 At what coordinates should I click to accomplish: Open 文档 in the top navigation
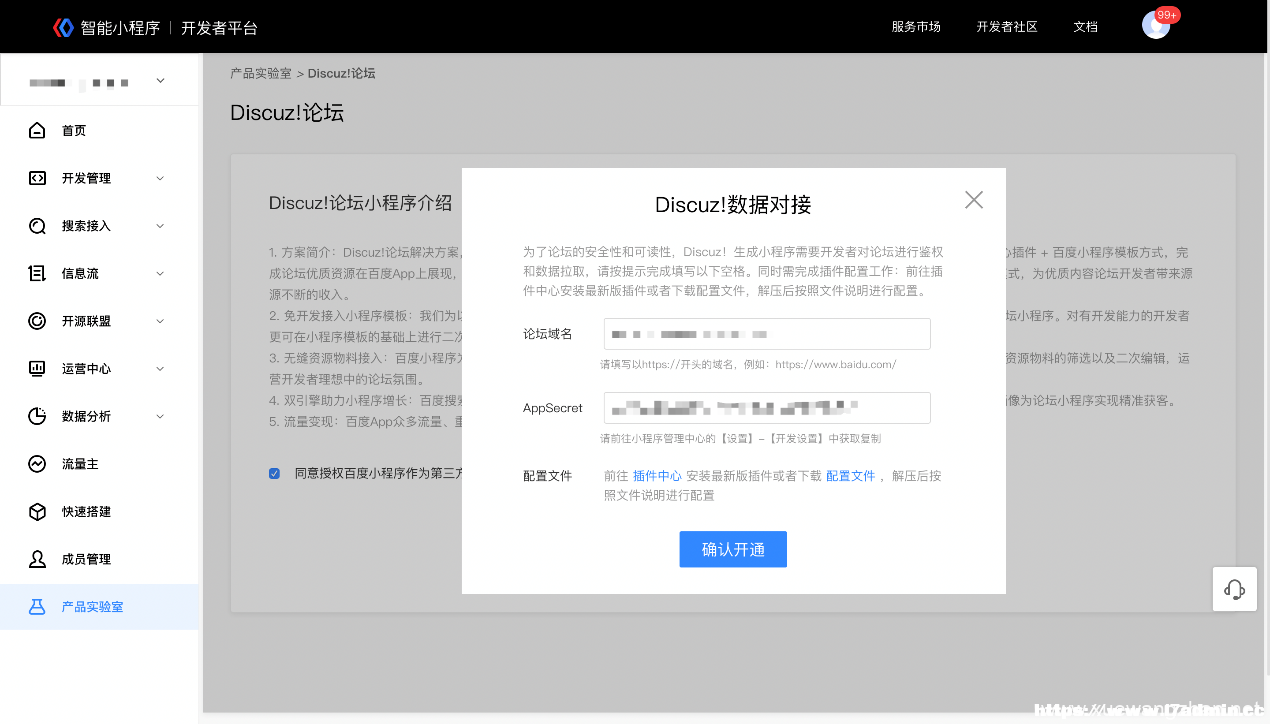(x=1085, y=27)
